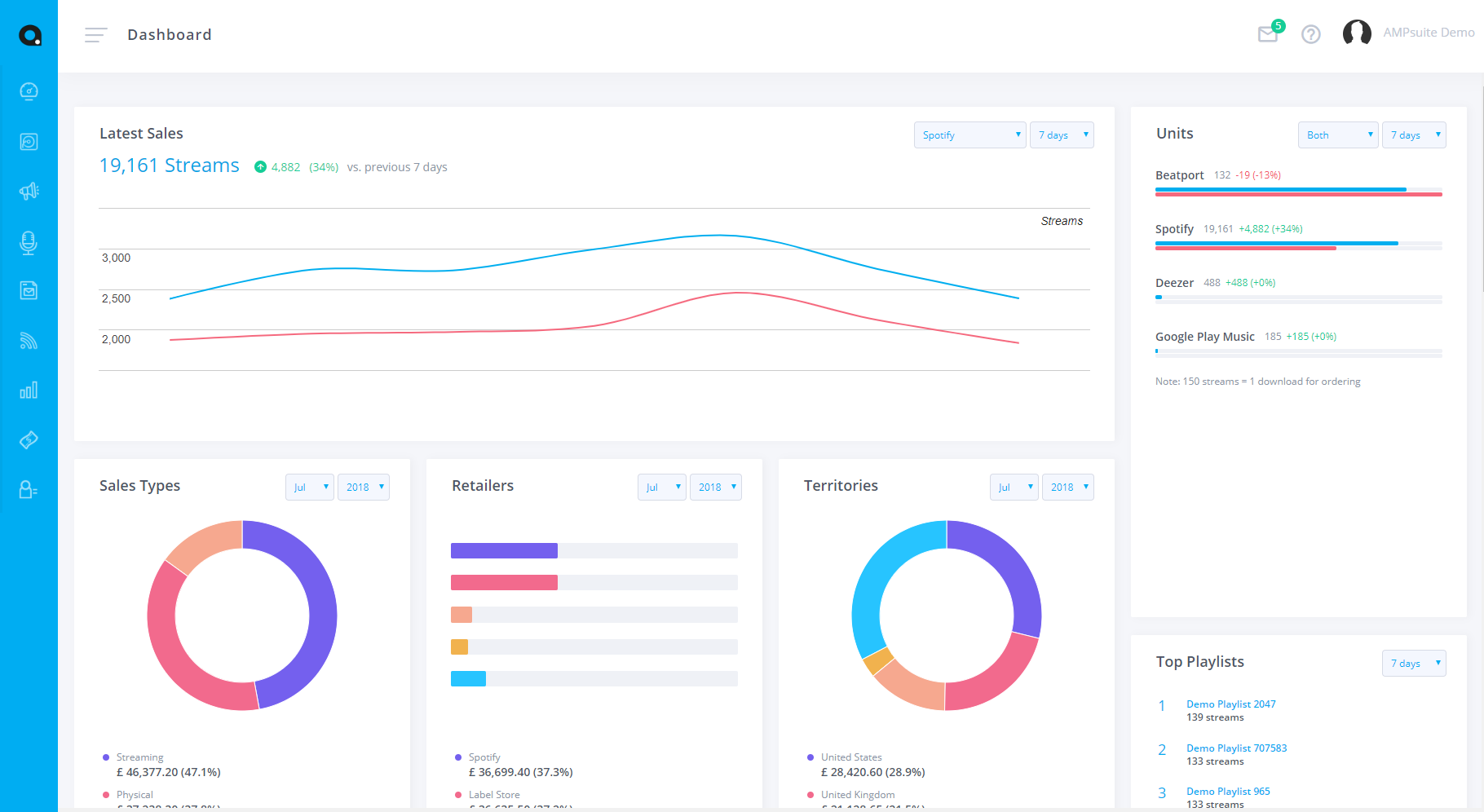This screenshot has height=812, width=1484.
Task: Expand the navigation with the hamburger menu
Action: pos(95,34)
